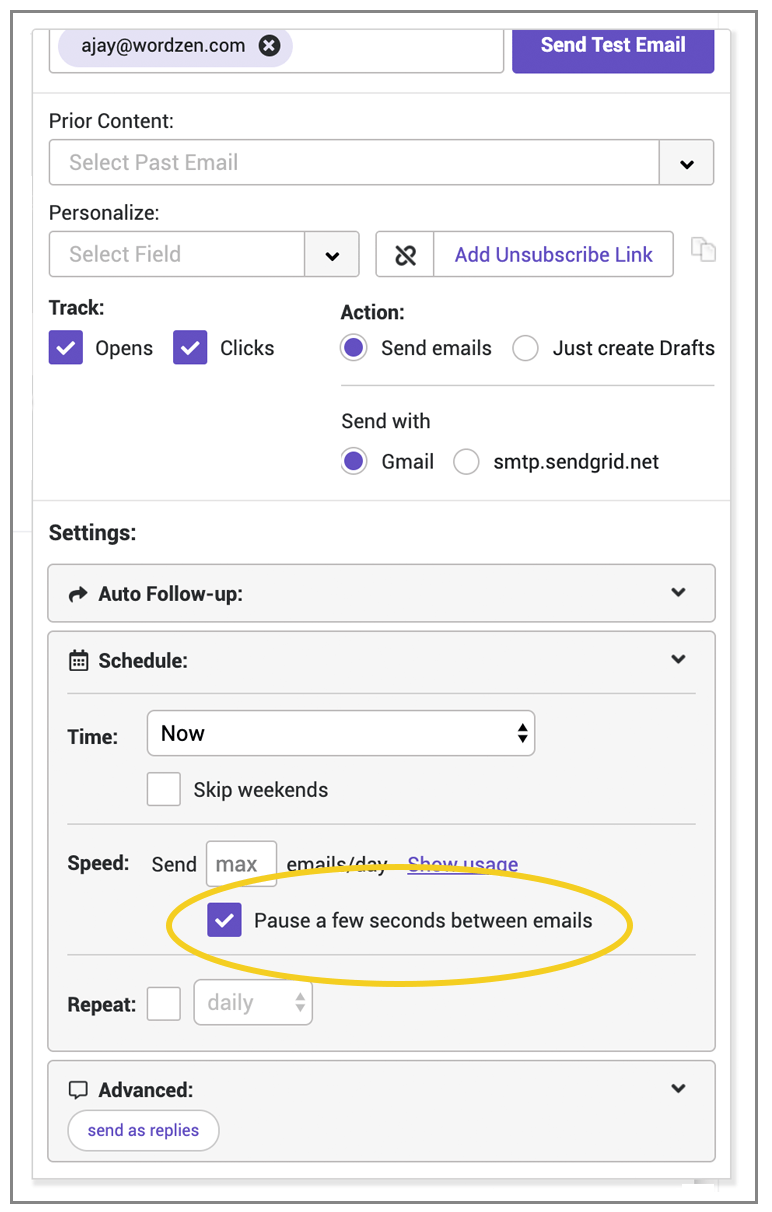Remove the ajay@wordzen.com address chip
Image resolution: width=772 pixels, height=1212 pixels.
pos(269,46)
